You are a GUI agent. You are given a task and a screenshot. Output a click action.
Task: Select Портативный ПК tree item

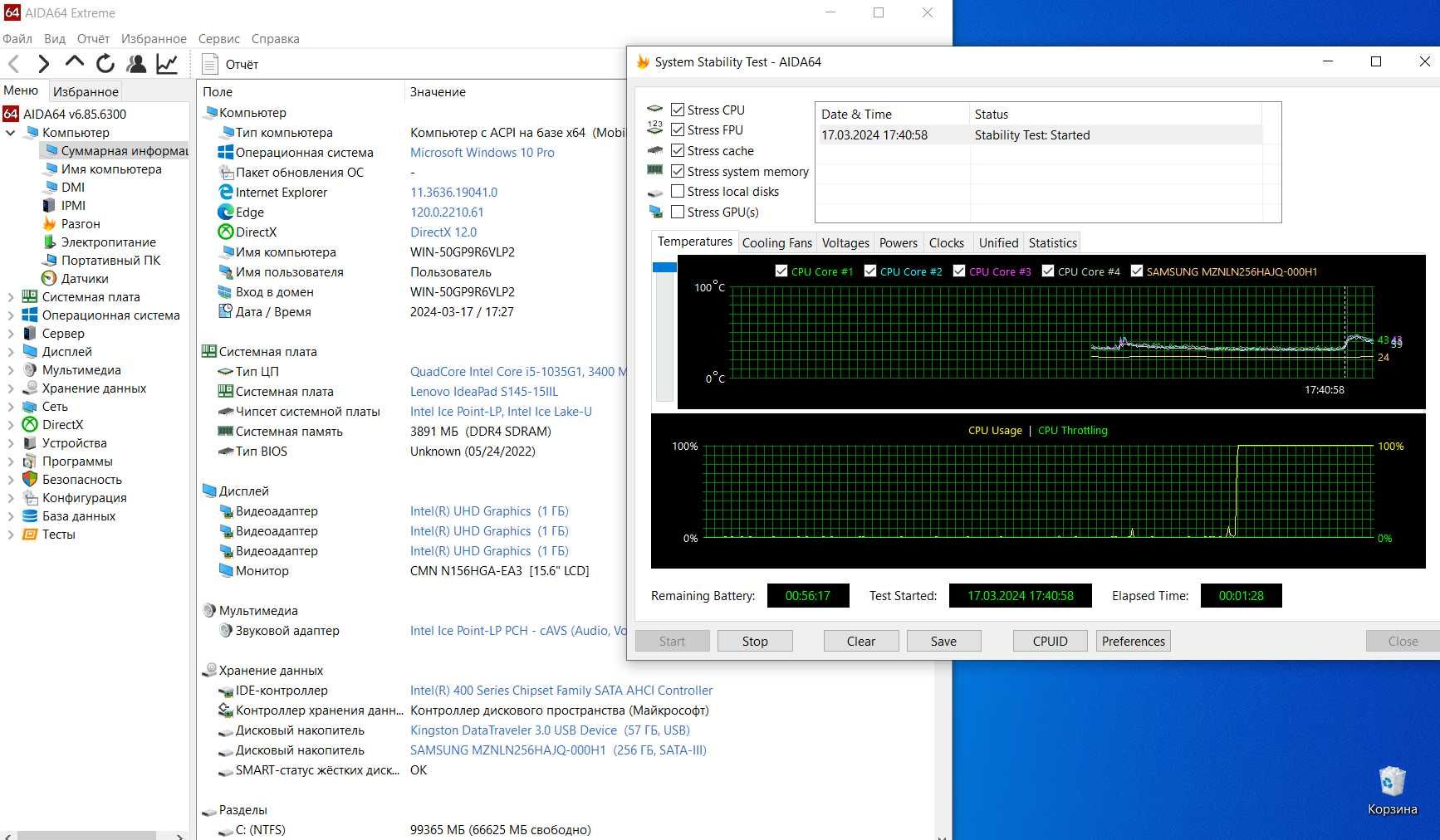pos(111,261)
